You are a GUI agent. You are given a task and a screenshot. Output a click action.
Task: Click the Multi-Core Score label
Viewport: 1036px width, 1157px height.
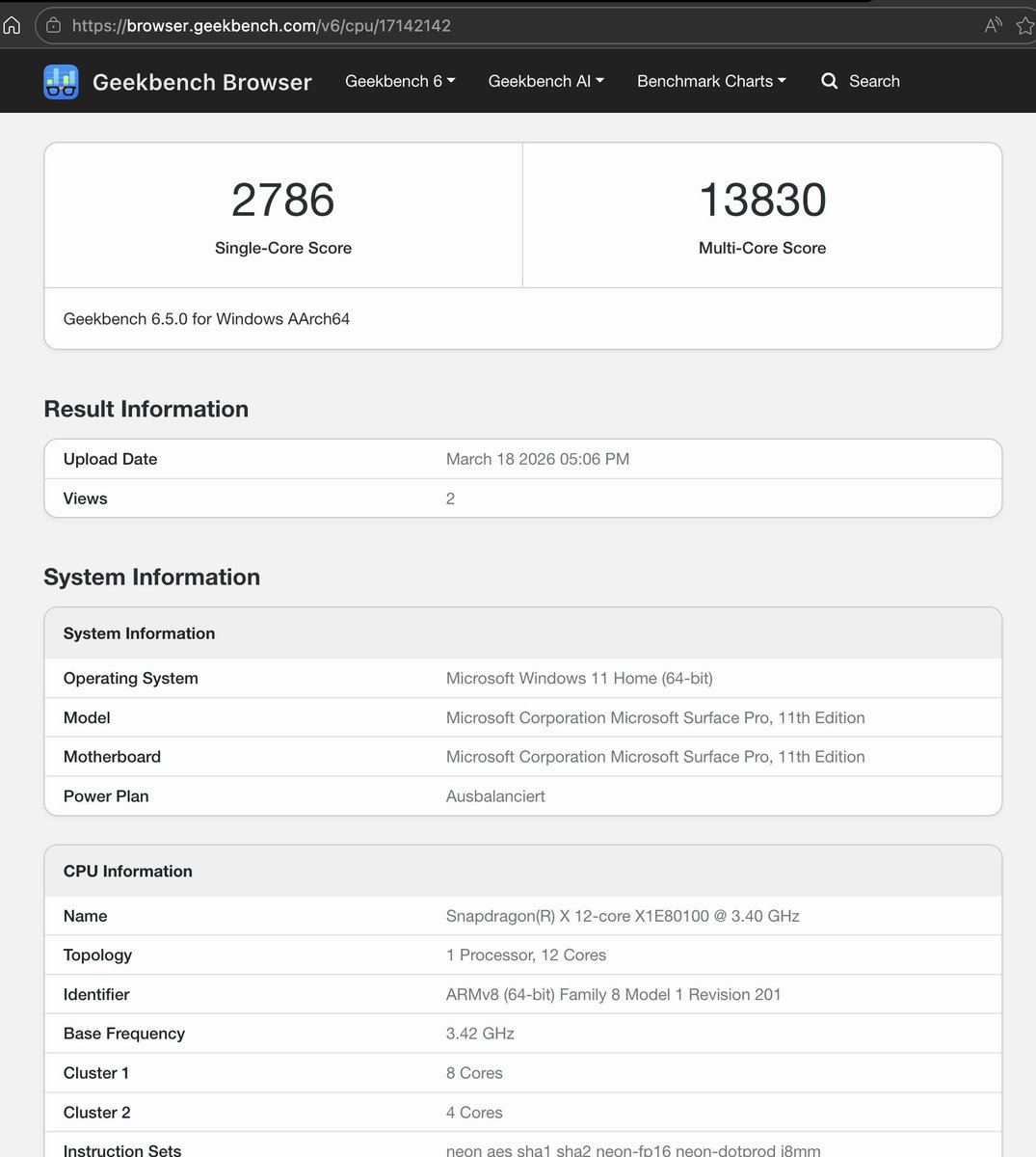(762, 248)
